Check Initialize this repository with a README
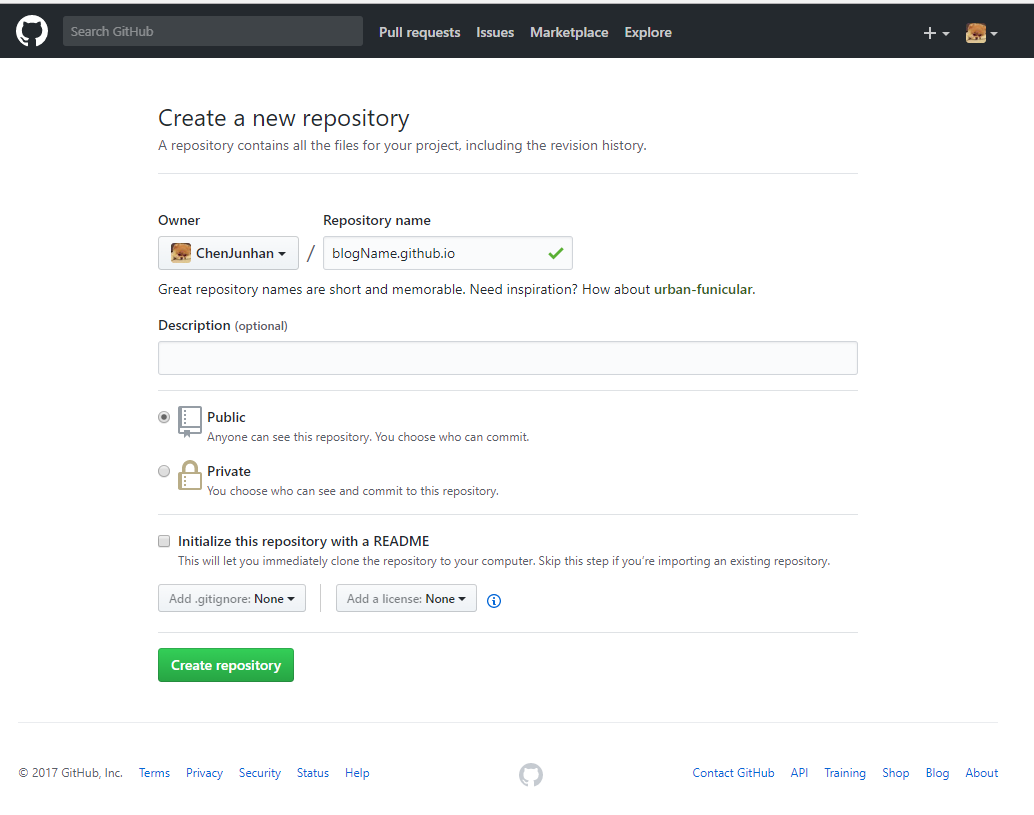 164,541
